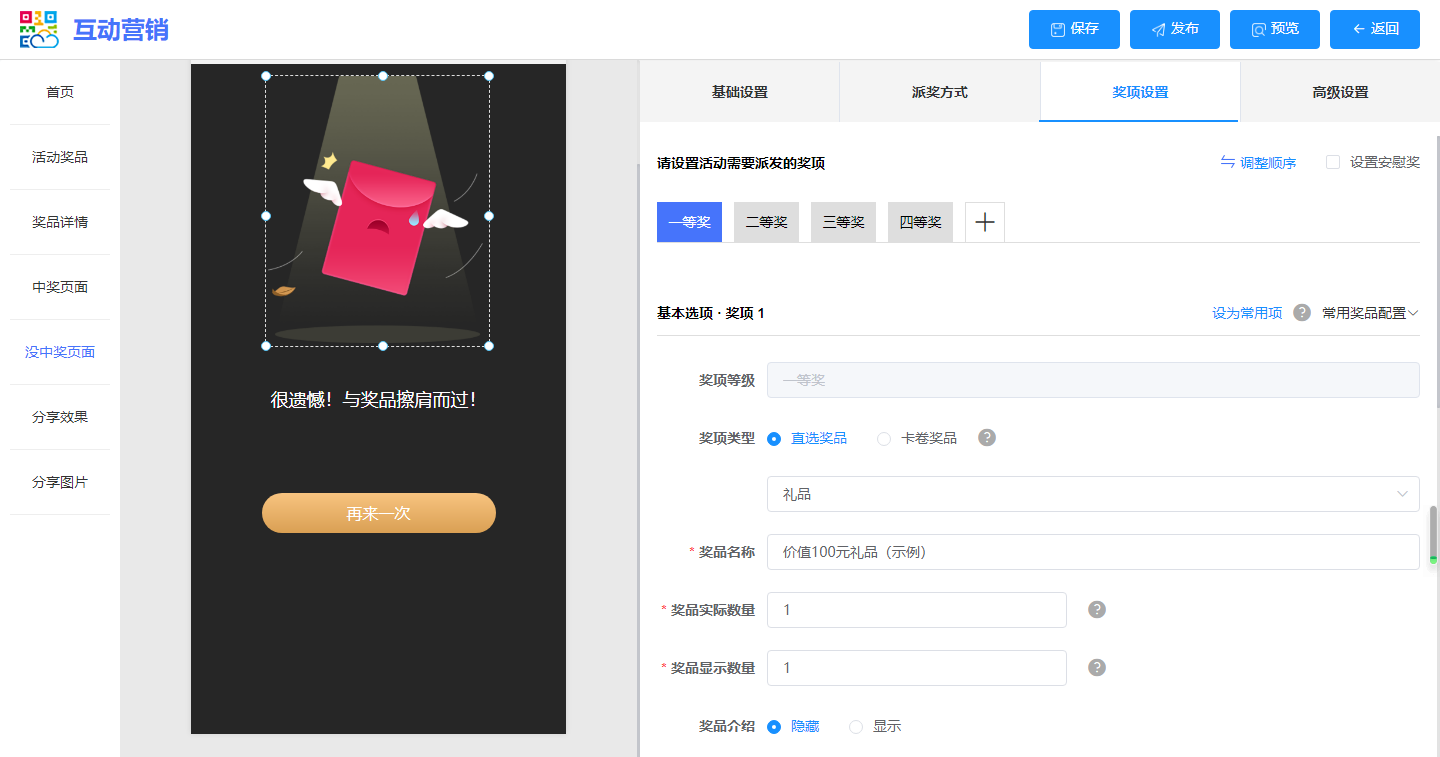This screenshot has width=1440, height=757.
Task: Click the 返回 button
Action: pos(1375,29)
